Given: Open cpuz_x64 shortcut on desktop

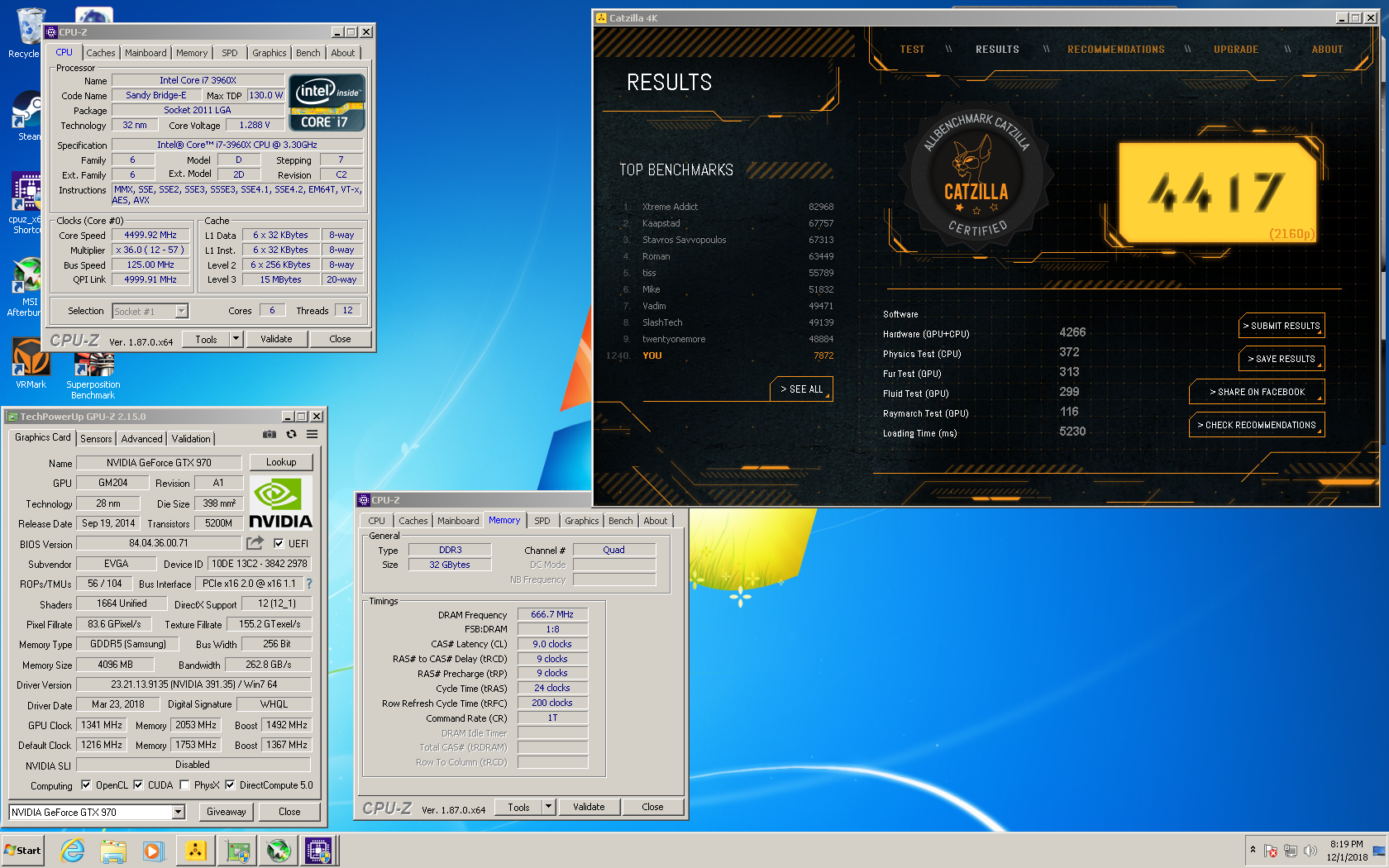Looking at the screenshot, I should point(26,203).
